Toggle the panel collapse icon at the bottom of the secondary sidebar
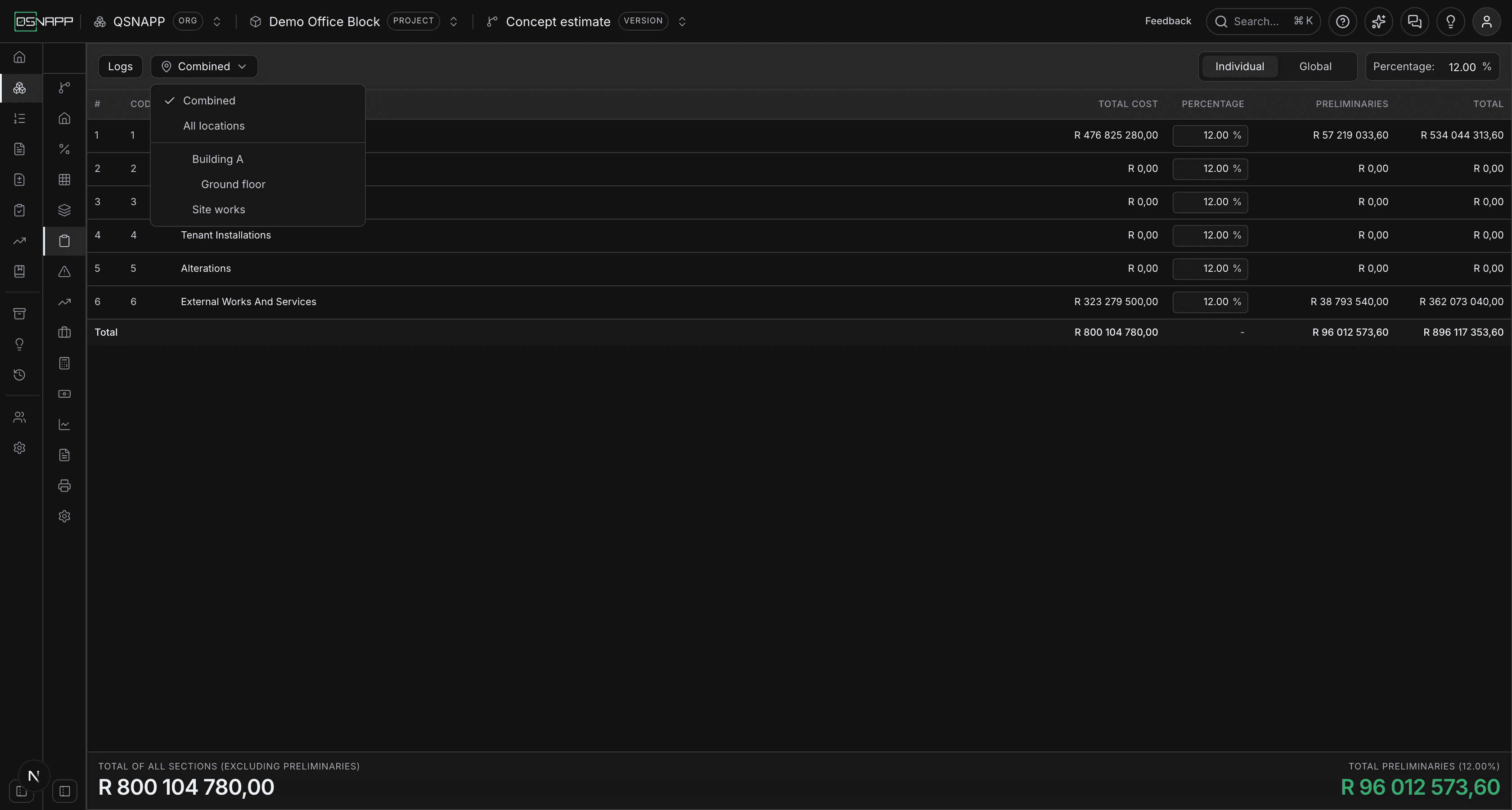The width and height of the screenshot is (1512, 810). tap(64, 791)
